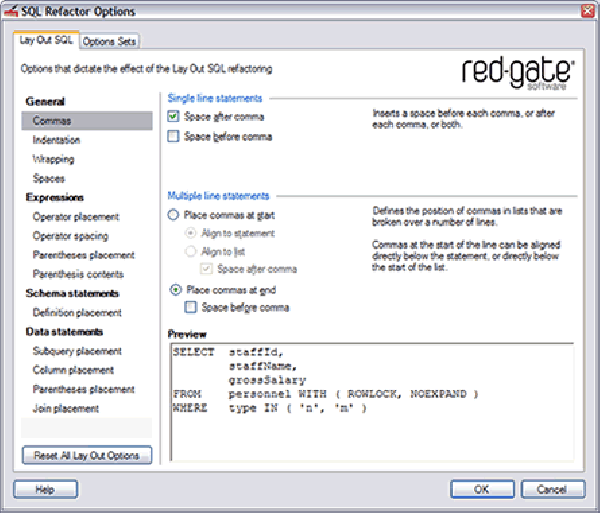The image size is (600, 513).
Task: Open Indentation settings in sidebar
Action: 56,140
